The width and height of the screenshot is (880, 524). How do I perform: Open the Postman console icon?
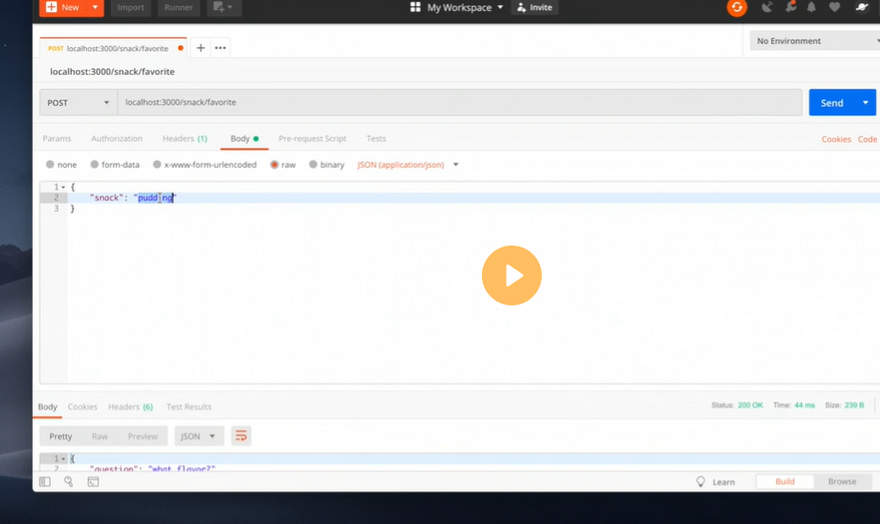[x=93, y=481]
